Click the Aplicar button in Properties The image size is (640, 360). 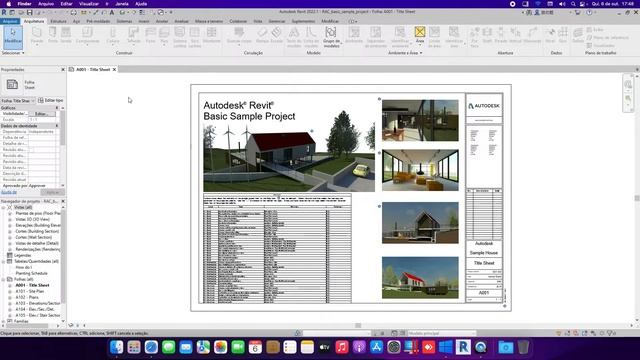53,192
